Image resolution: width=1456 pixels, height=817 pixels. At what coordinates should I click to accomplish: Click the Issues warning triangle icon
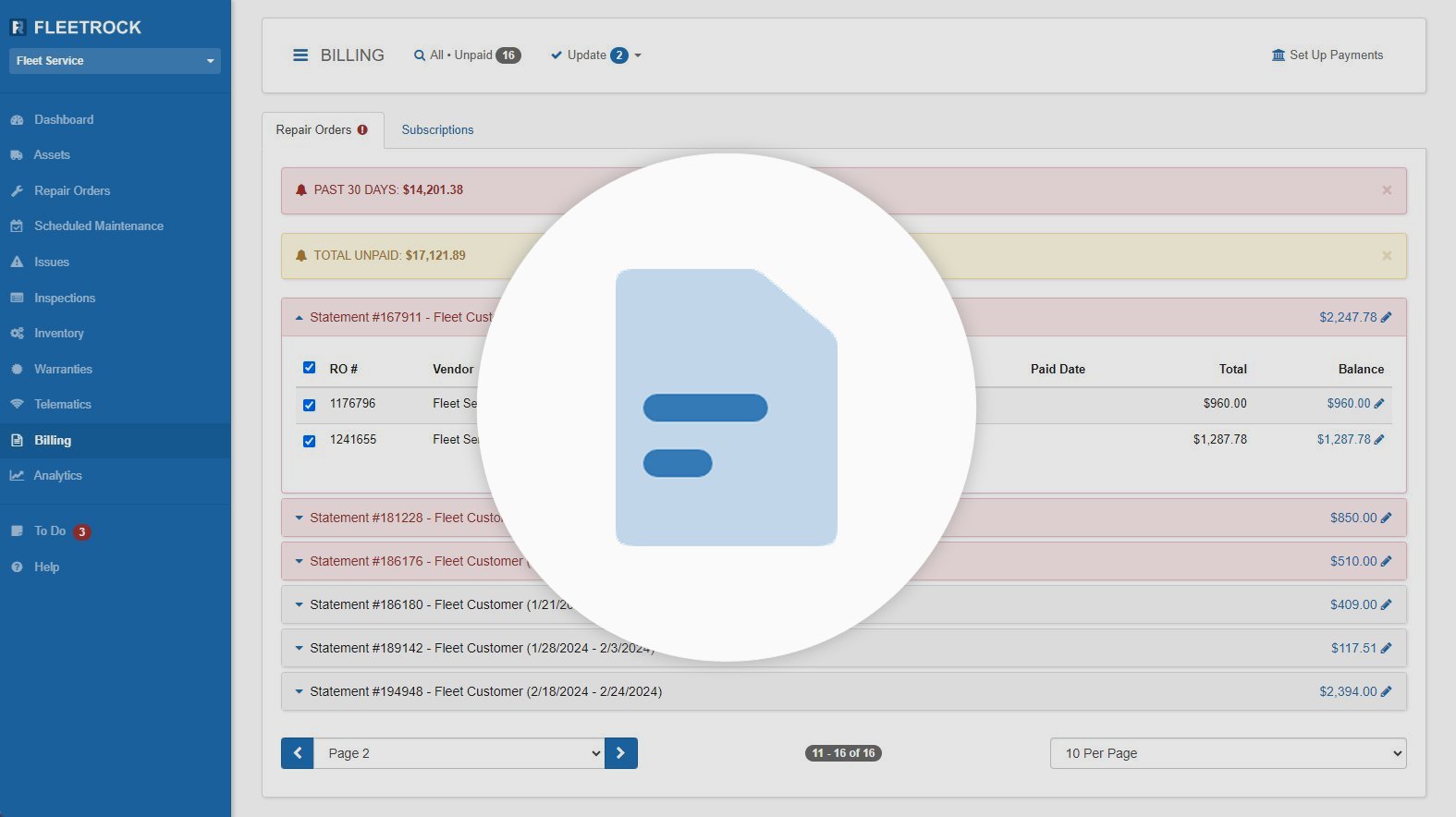coord(17,262)
